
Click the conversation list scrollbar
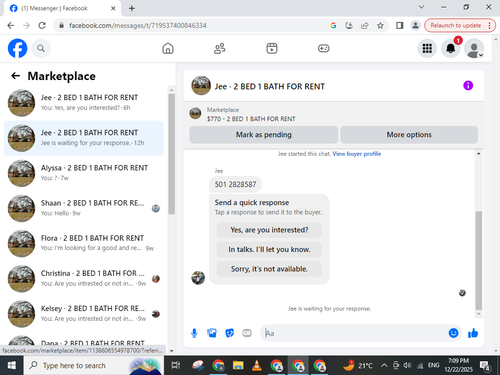click(171, 153)
